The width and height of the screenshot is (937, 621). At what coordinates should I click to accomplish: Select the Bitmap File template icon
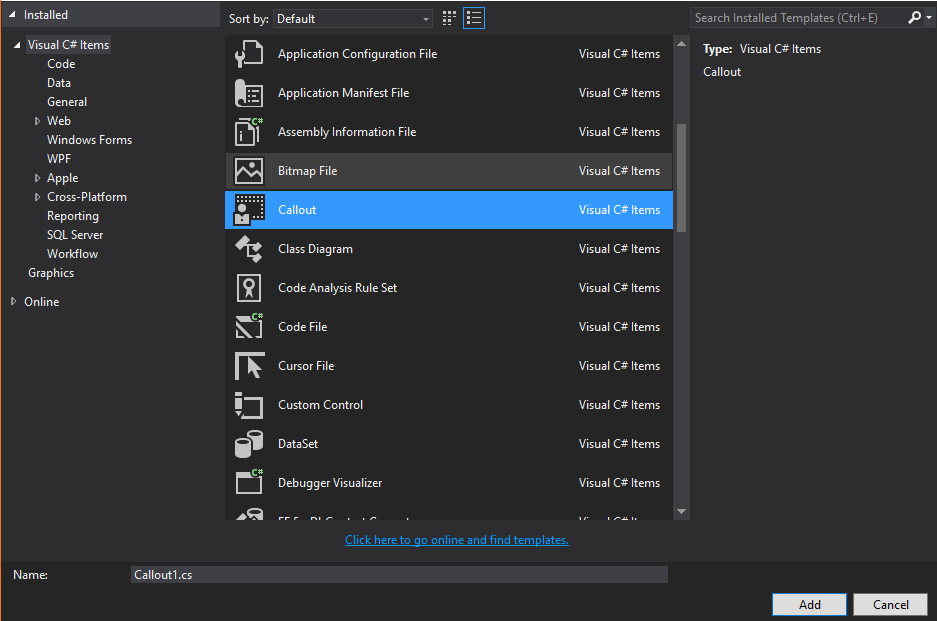[249, 171]
